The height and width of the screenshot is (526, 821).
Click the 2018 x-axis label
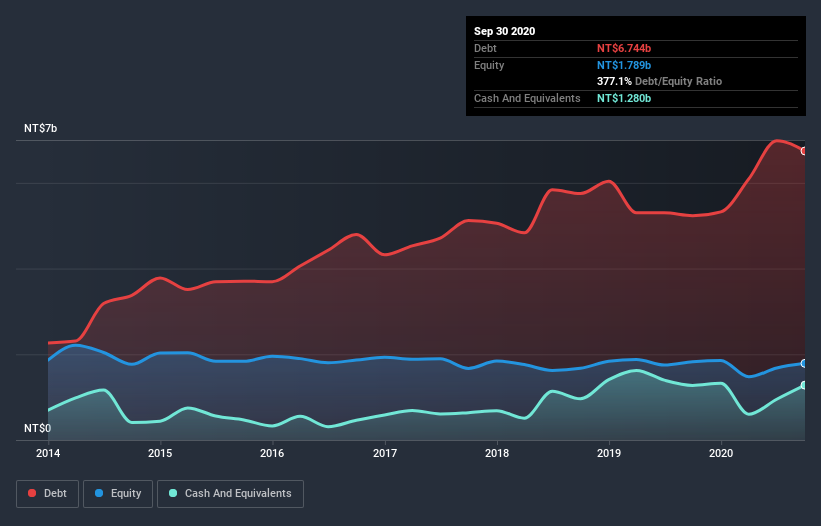(497, 453)
